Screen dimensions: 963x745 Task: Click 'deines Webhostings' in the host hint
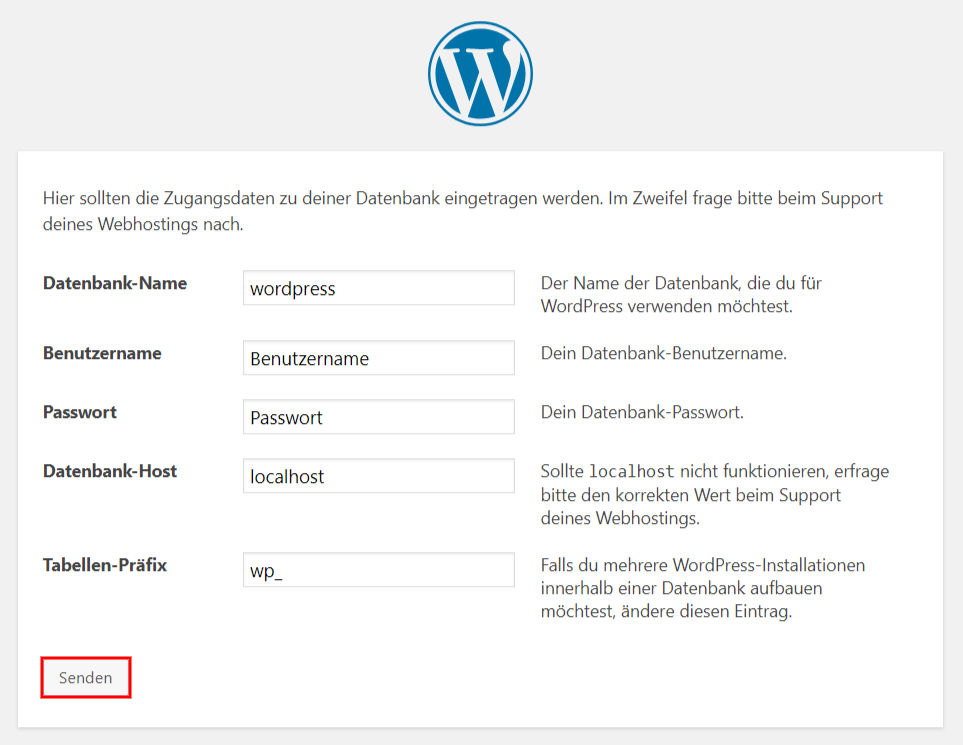(617, 519)
